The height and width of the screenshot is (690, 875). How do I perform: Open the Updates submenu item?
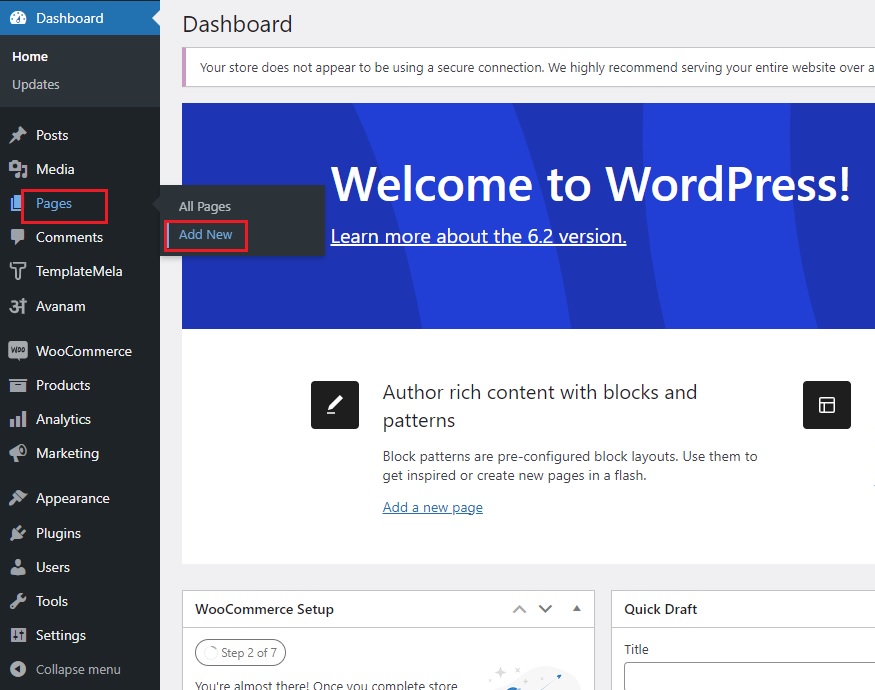36,84
